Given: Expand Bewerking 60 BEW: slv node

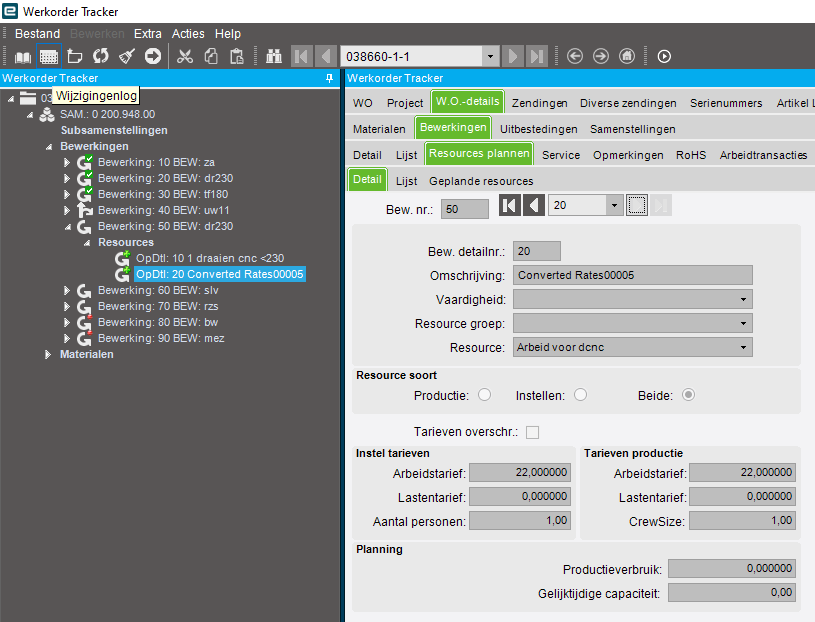Looking at the screenshot, I should pos(68,290).
